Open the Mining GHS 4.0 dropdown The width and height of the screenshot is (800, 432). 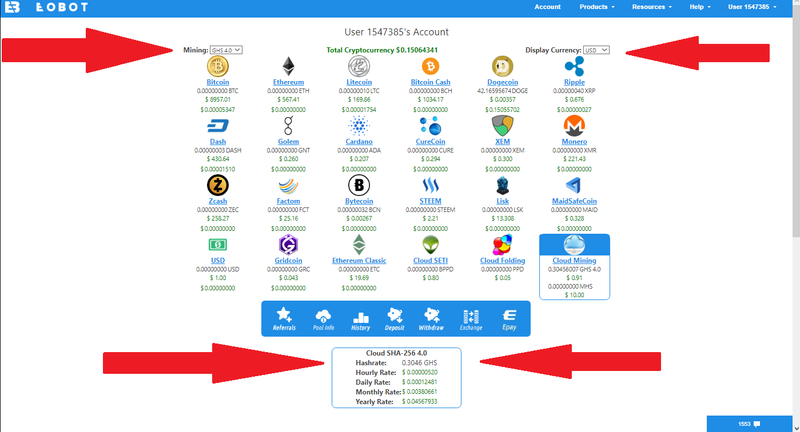click(x=226, y=50)
